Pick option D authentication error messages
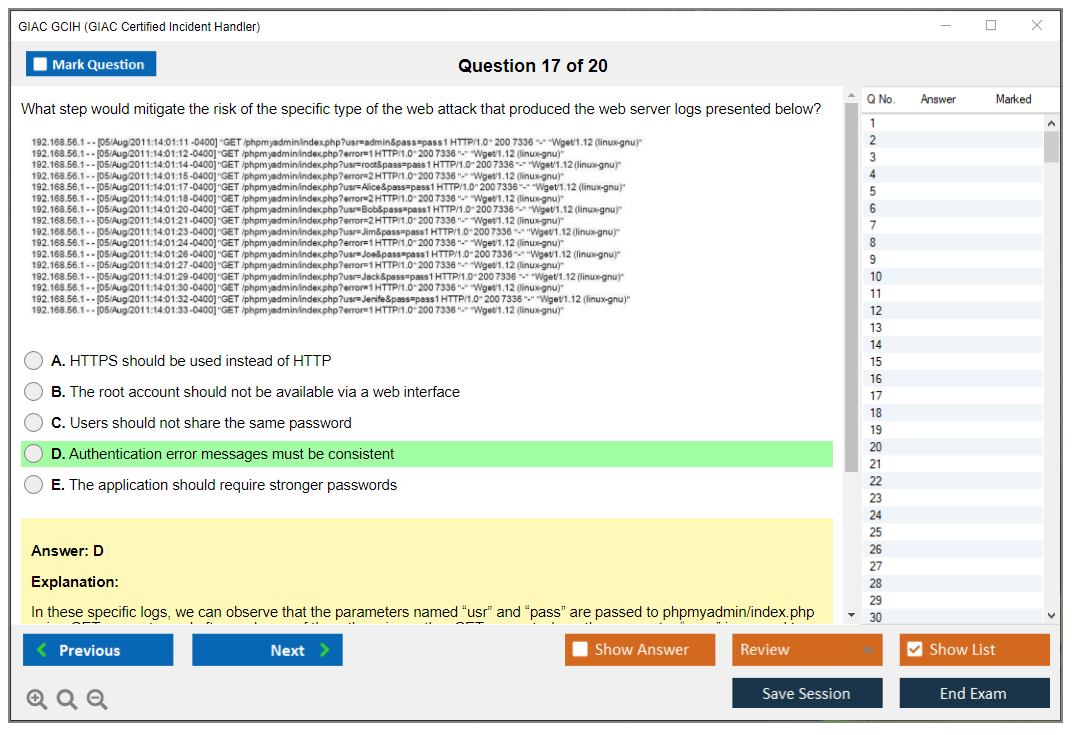Screen dimensions: 1075x735 coord(34,454)
